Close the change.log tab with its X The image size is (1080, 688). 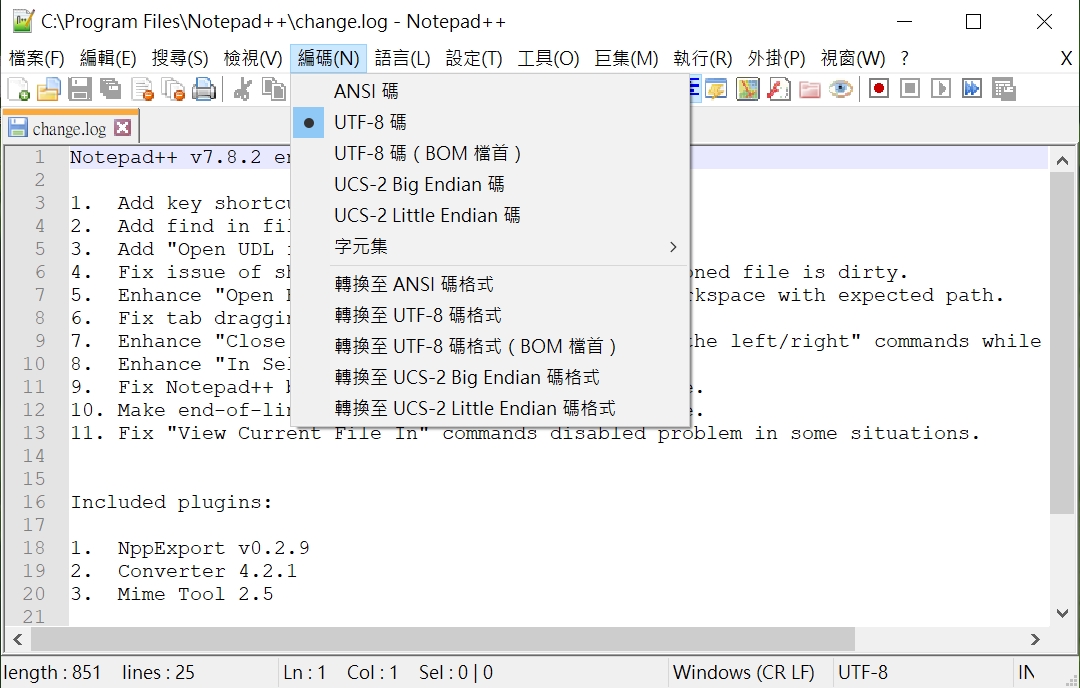123,127
